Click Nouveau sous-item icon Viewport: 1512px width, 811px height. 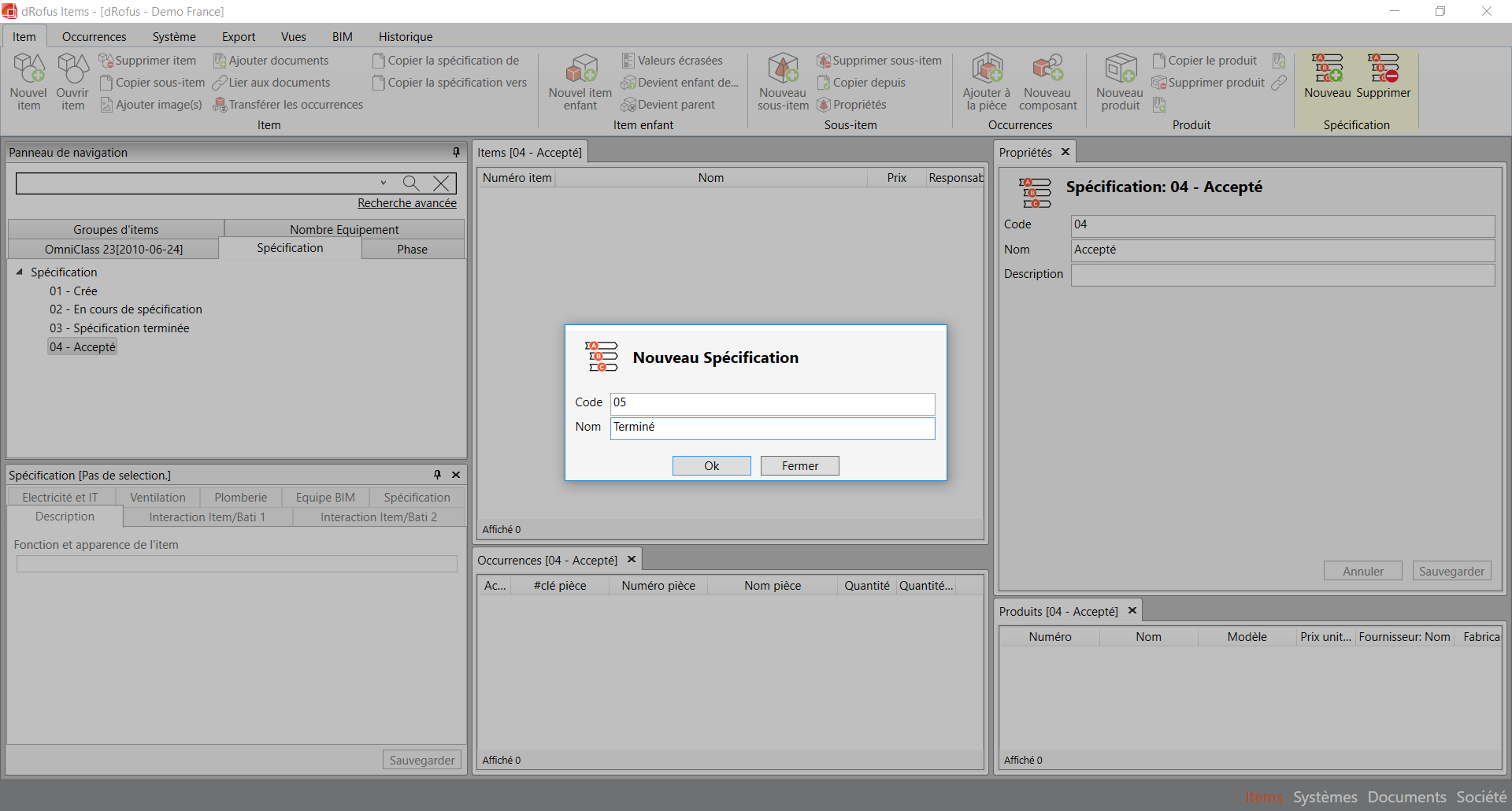tap(783, 69)
